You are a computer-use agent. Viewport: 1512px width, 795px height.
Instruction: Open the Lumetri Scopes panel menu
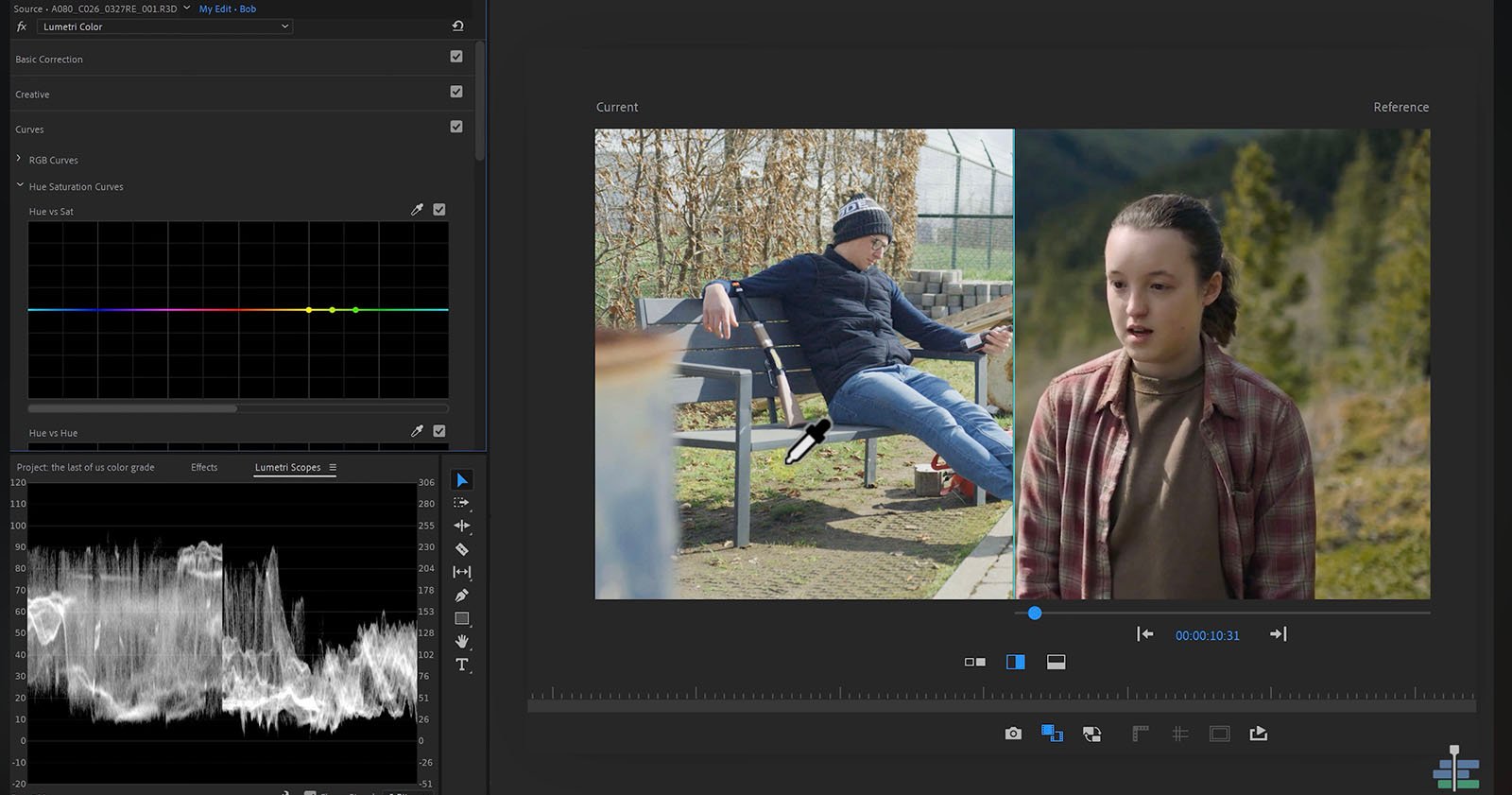coord(333,467)
